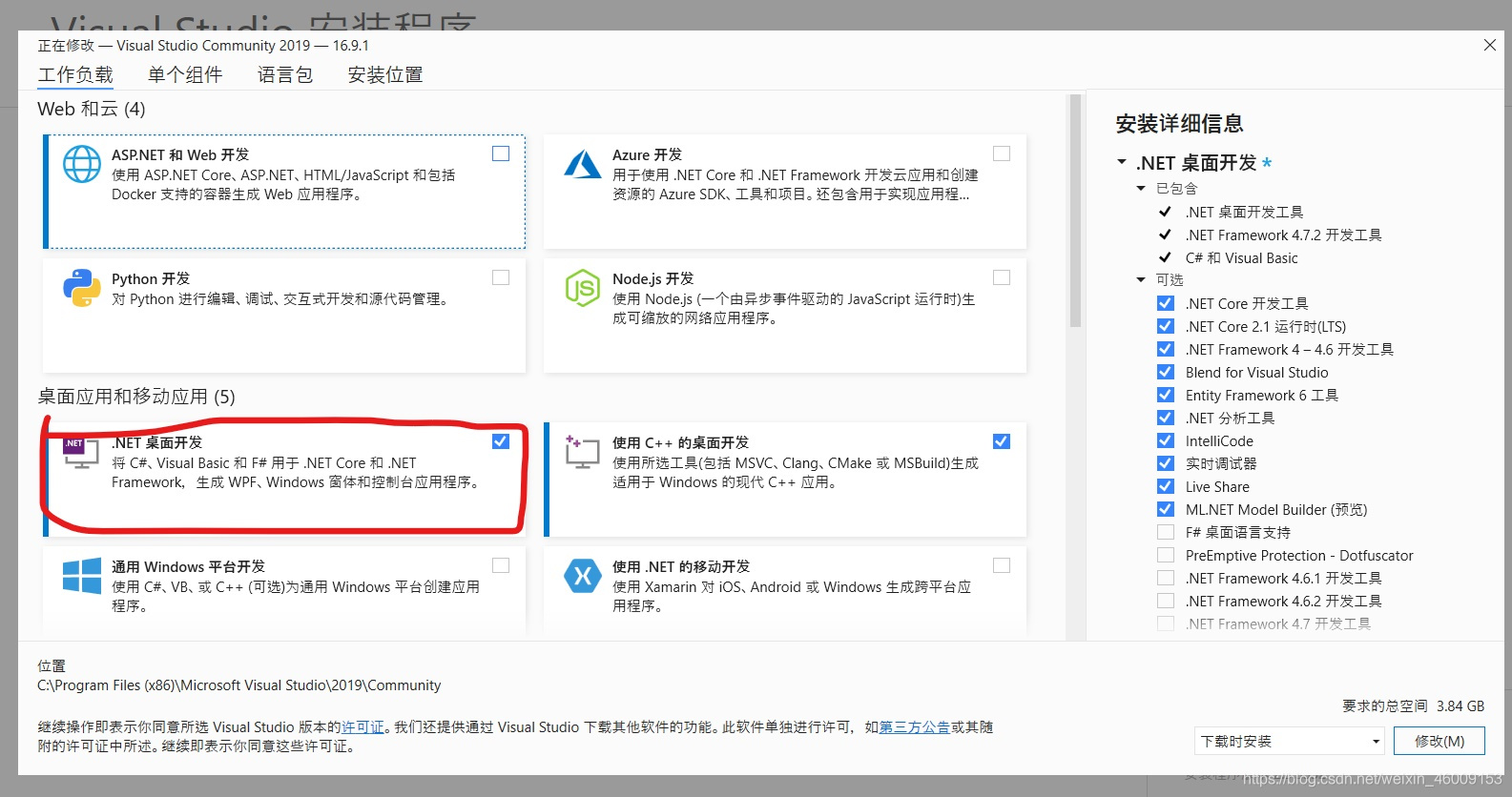Check PreEmptive Protection - Dotfuscator component
The height and width of the screenshot is (797, 1512).
(1166, 555)
